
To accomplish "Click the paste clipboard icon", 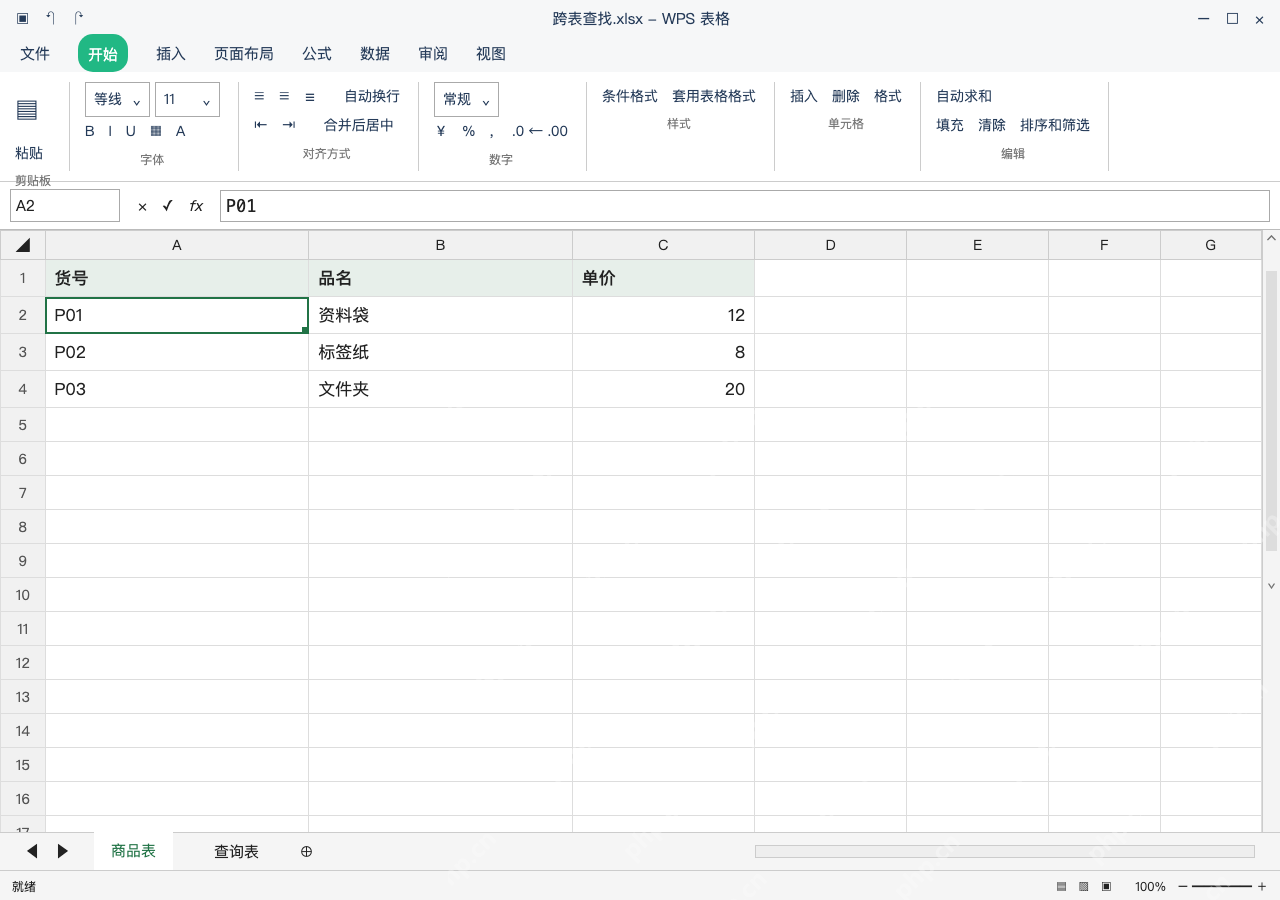I will (x=27, y=110).
